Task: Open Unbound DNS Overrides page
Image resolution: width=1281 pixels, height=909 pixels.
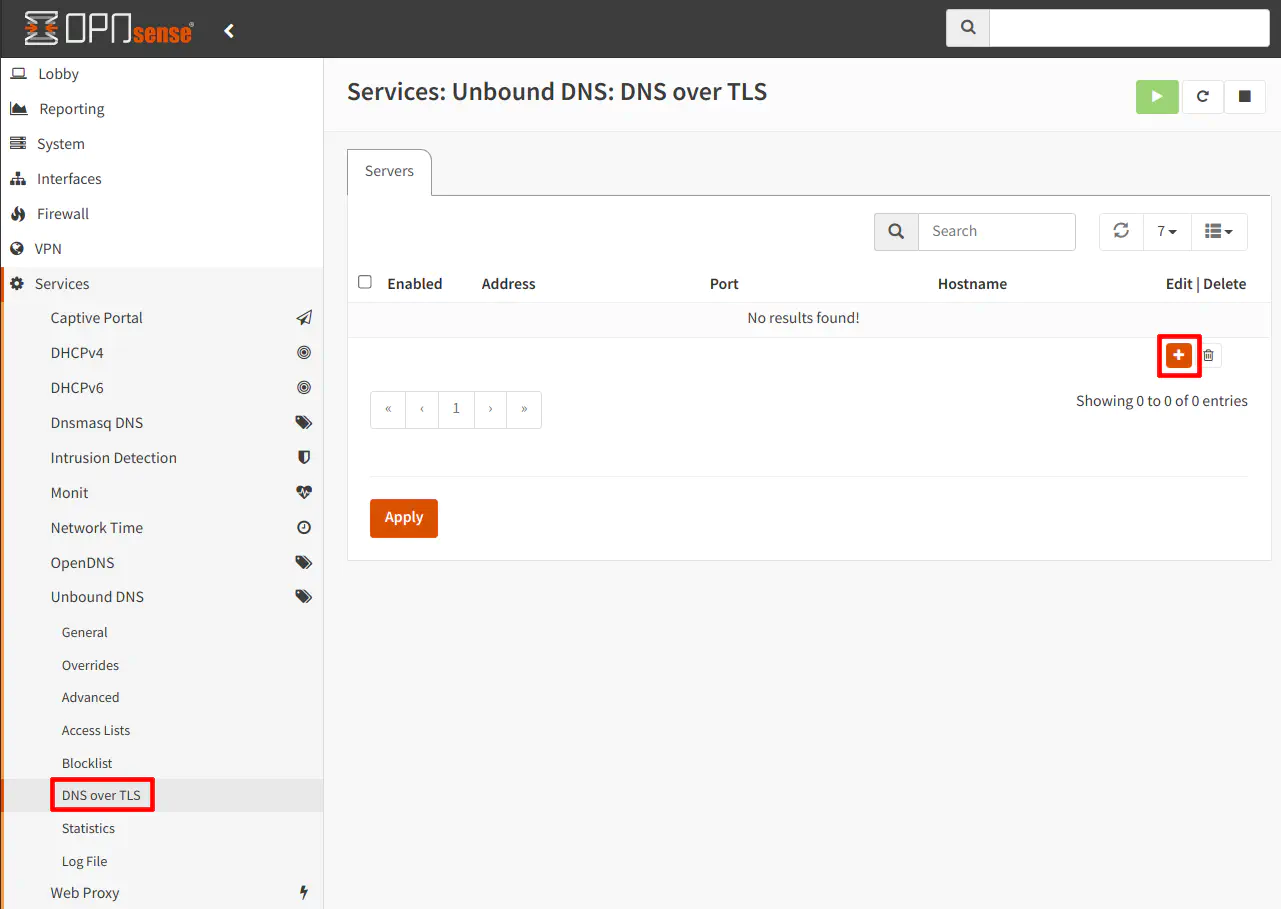Action: (90, 666)
